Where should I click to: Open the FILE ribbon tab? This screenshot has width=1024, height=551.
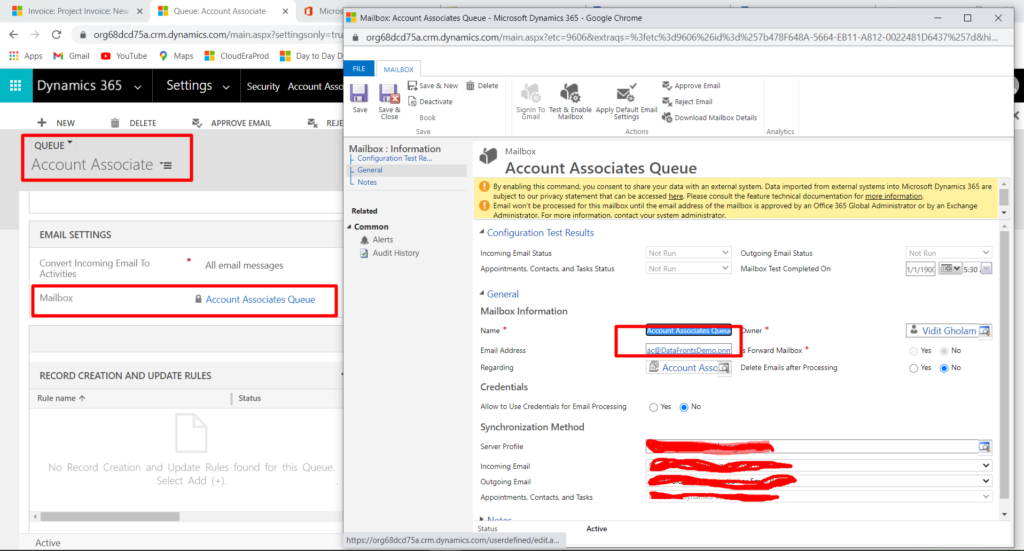tap(359, 69)
